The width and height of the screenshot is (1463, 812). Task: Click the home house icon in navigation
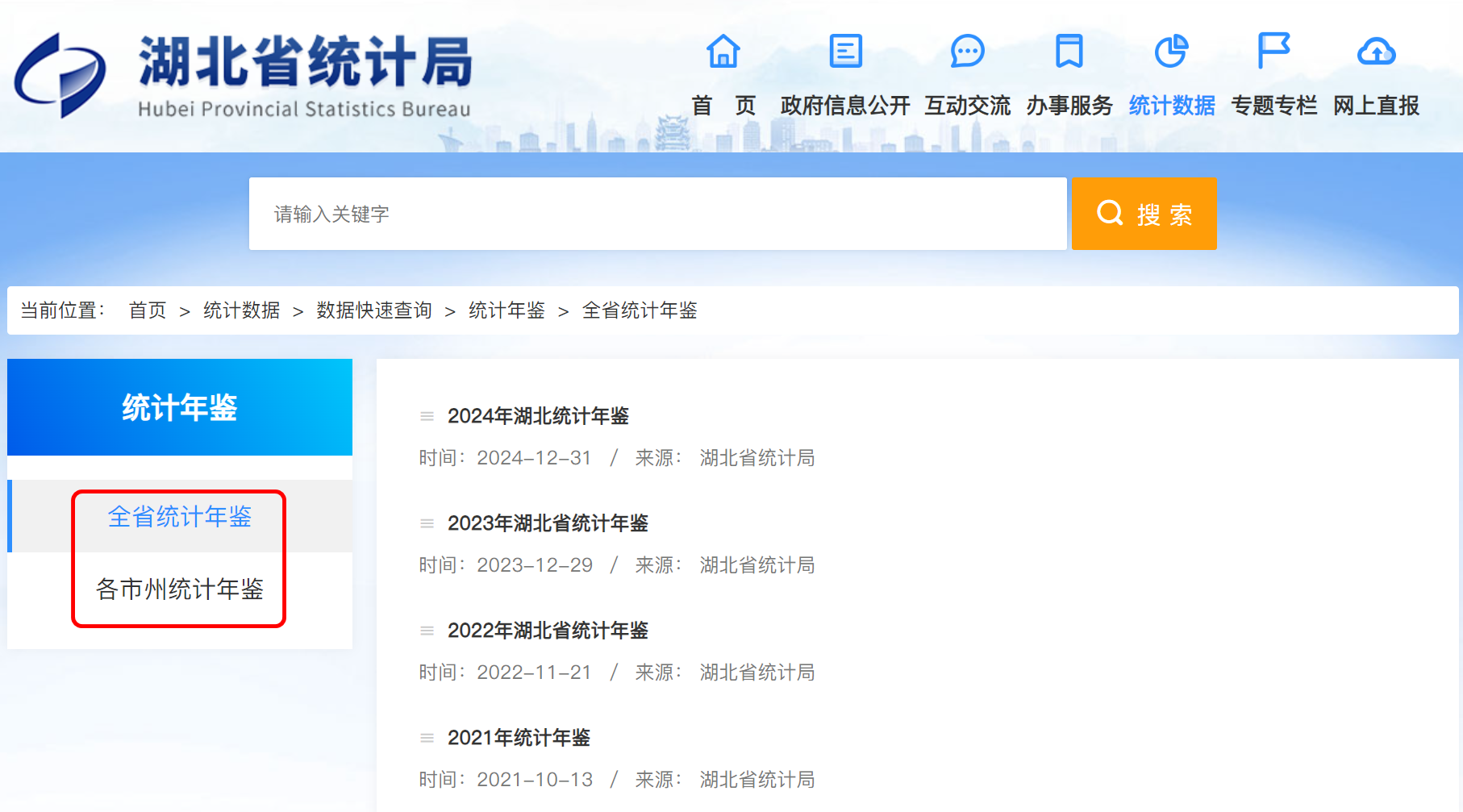point(723,52)
